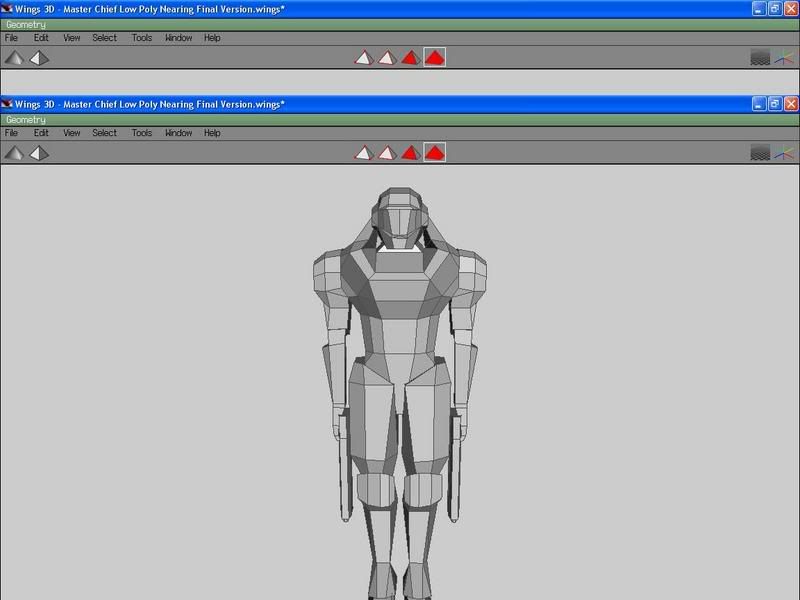
Task: Choose face selection mode in back window
Action: pyautogui.click(x=411, y=58)
